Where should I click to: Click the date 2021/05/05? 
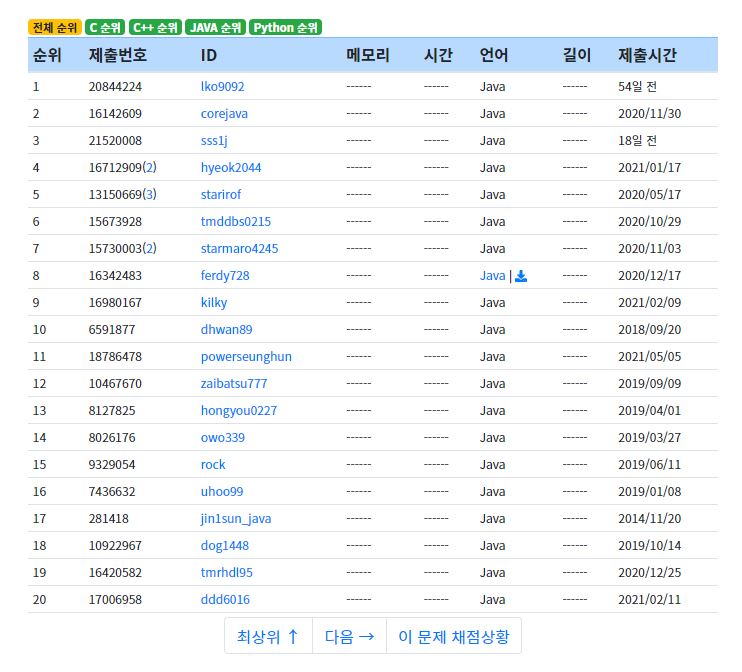click(650, 356)
